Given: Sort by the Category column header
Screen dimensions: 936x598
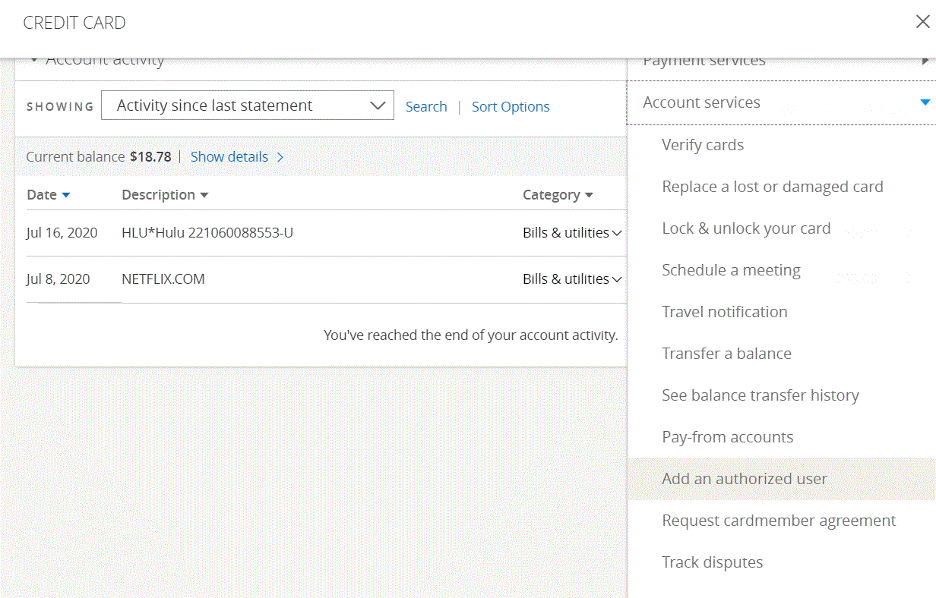Looking at the screenshot, I should pos(557,195).
